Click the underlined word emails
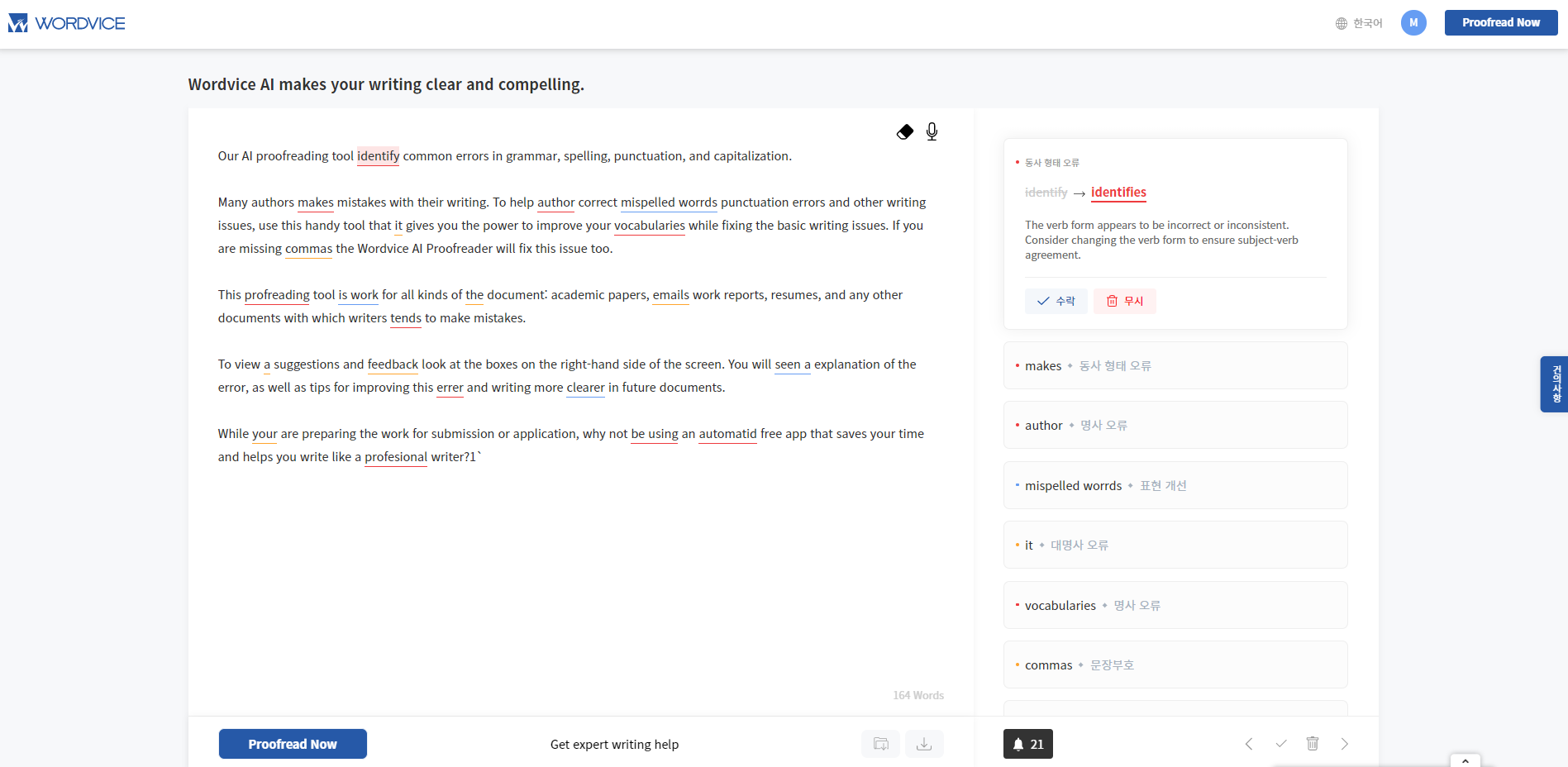The height and width of the screenshot is (767, 1568). pyautogui.click(x=670, y=295)
